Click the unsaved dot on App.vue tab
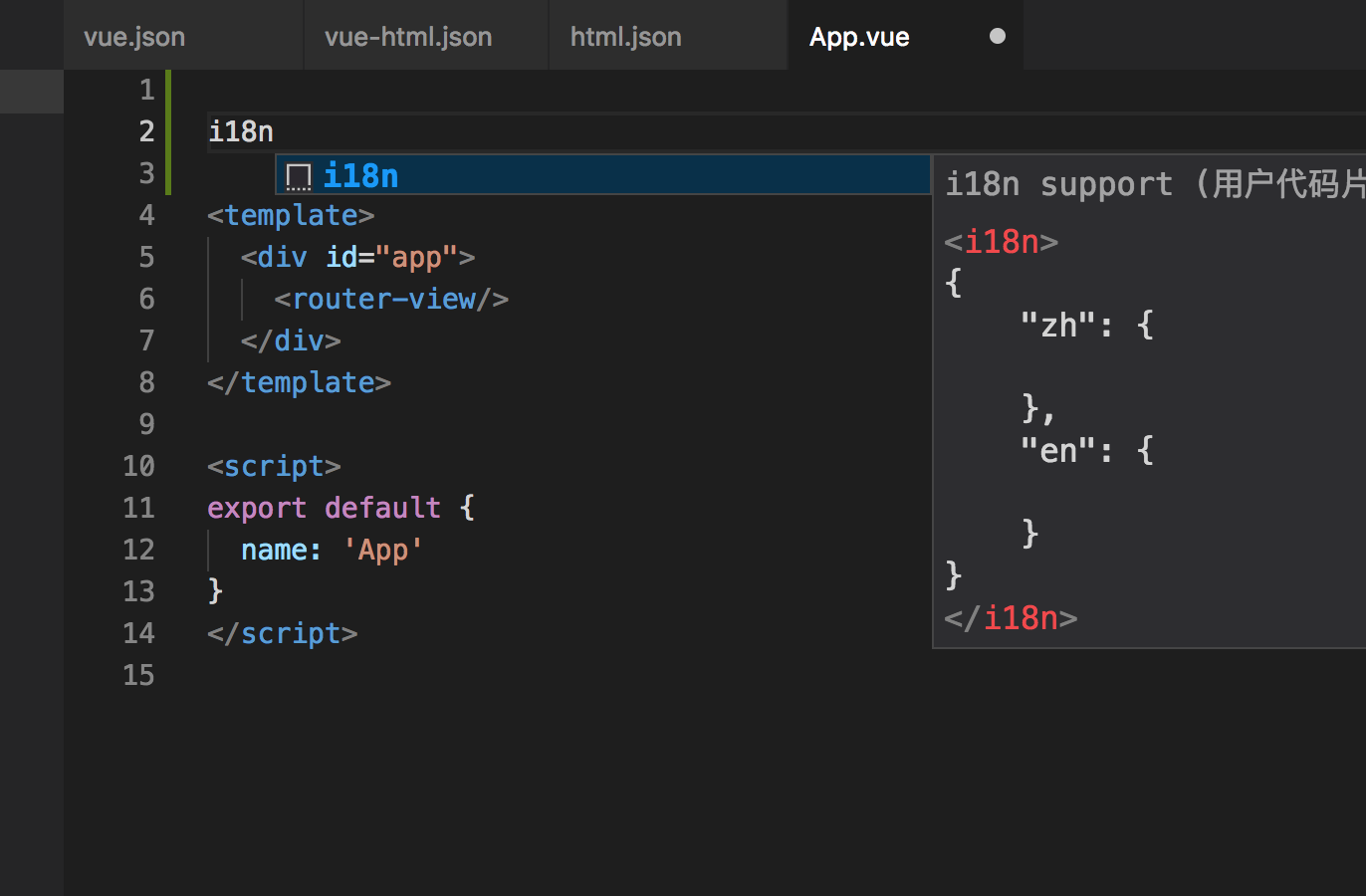 tap(998, 36)
